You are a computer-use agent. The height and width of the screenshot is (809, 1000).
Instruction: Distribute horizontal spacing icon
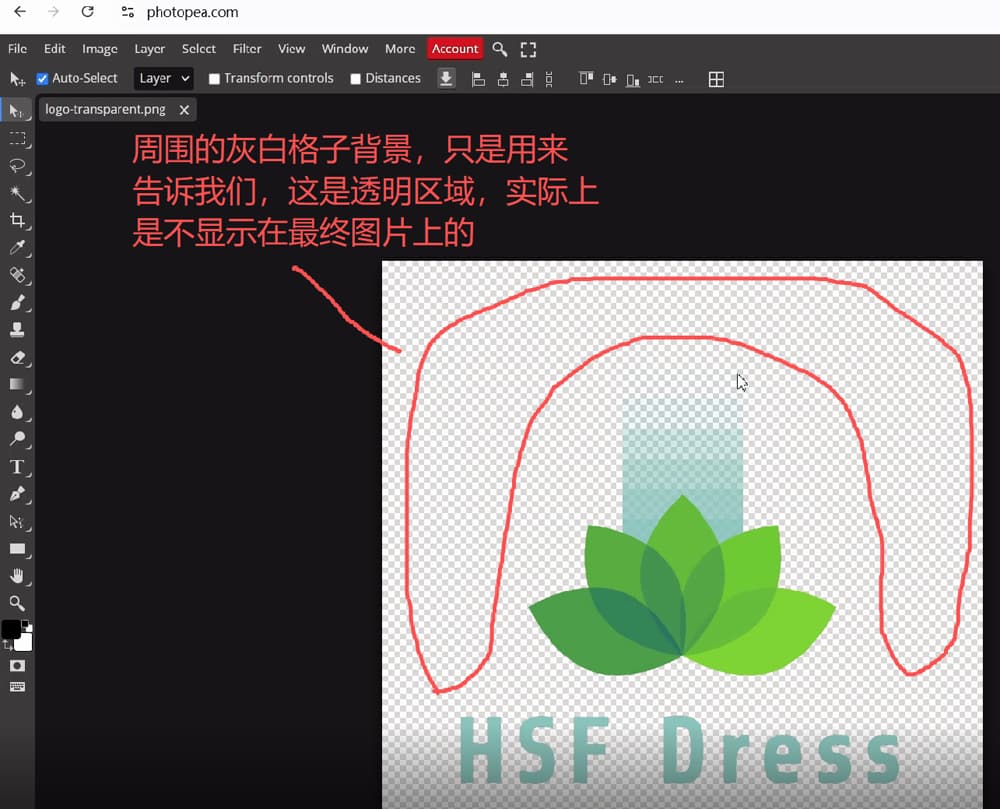tap(656, 80)
